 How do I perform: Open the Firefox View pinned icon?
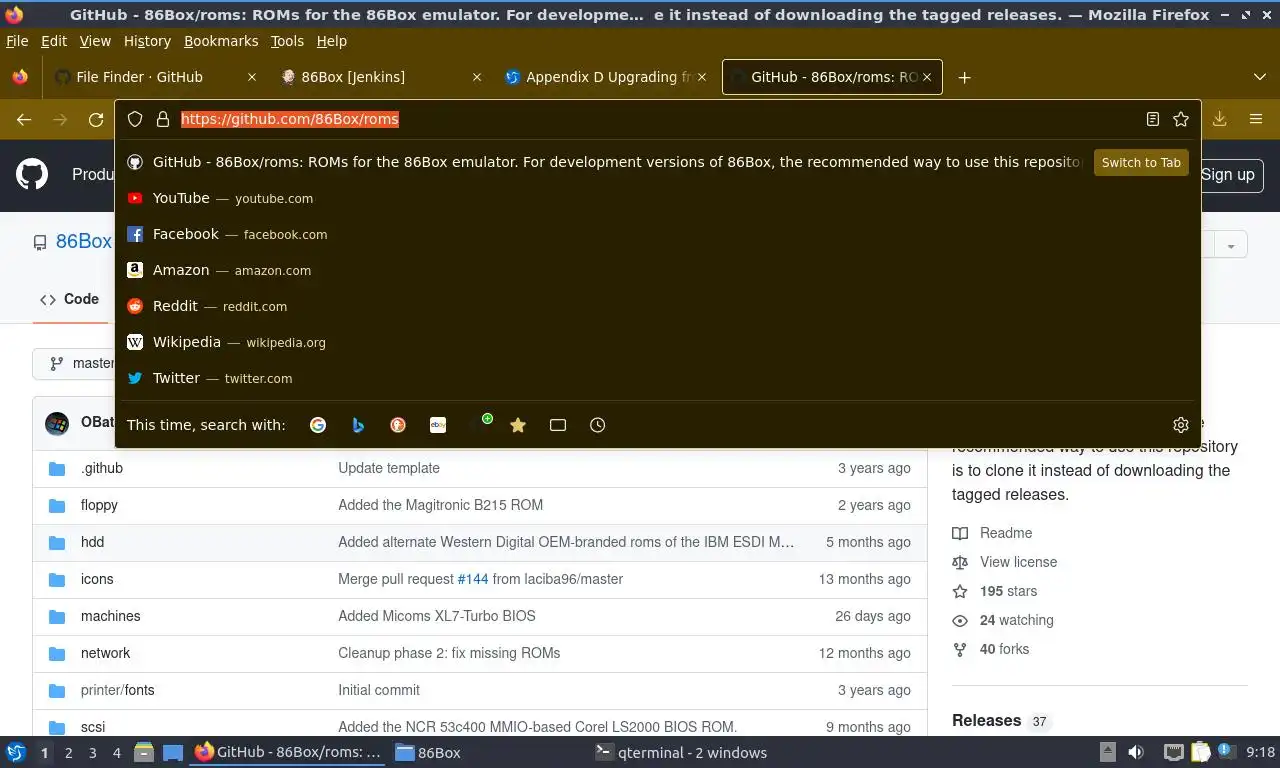19,77
